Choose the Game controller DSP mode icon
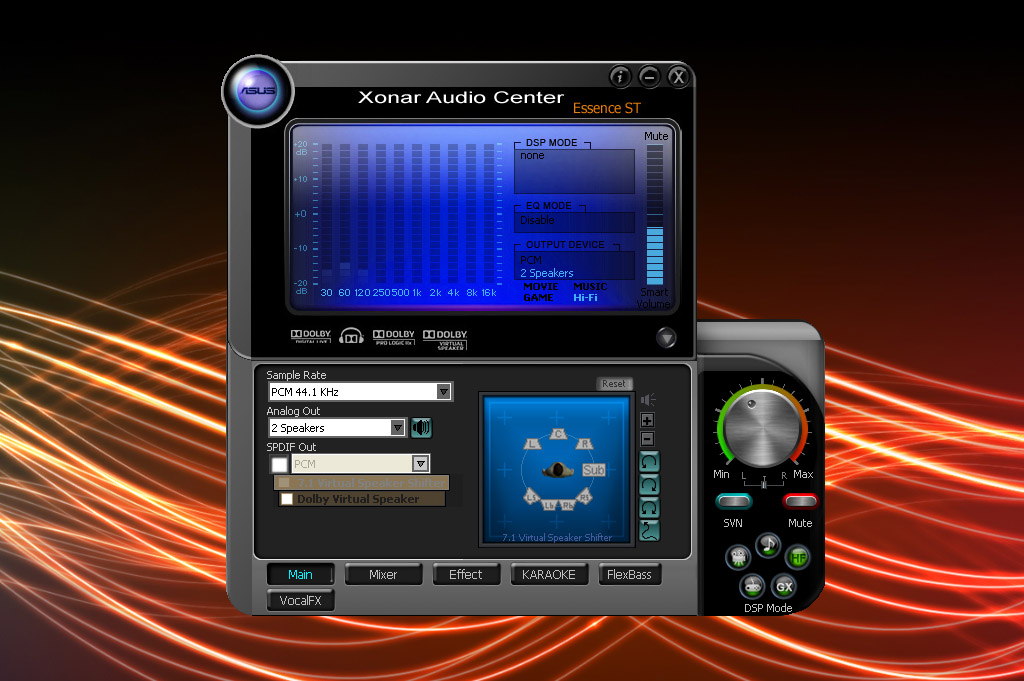The width and height of the screenshot is (1024, 681). pyautogui.click(x=752, y=587)
